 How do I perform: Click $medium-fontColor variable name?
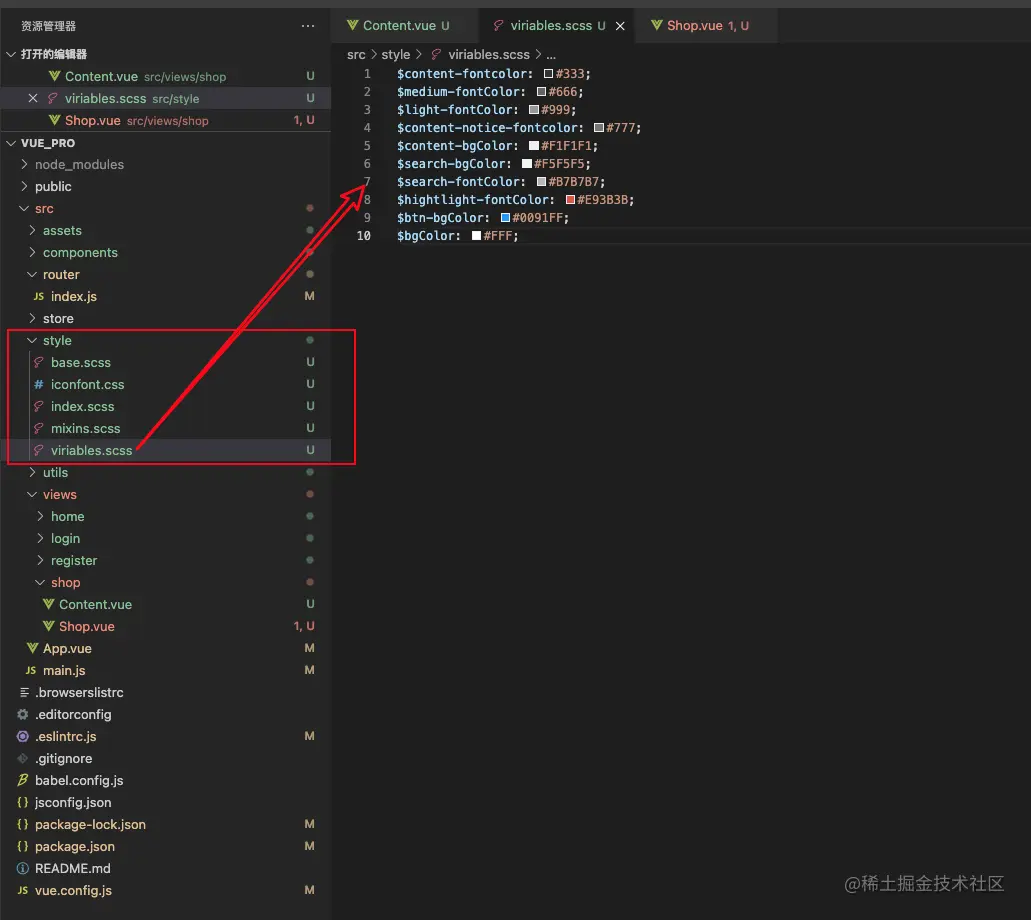point(458,91)
